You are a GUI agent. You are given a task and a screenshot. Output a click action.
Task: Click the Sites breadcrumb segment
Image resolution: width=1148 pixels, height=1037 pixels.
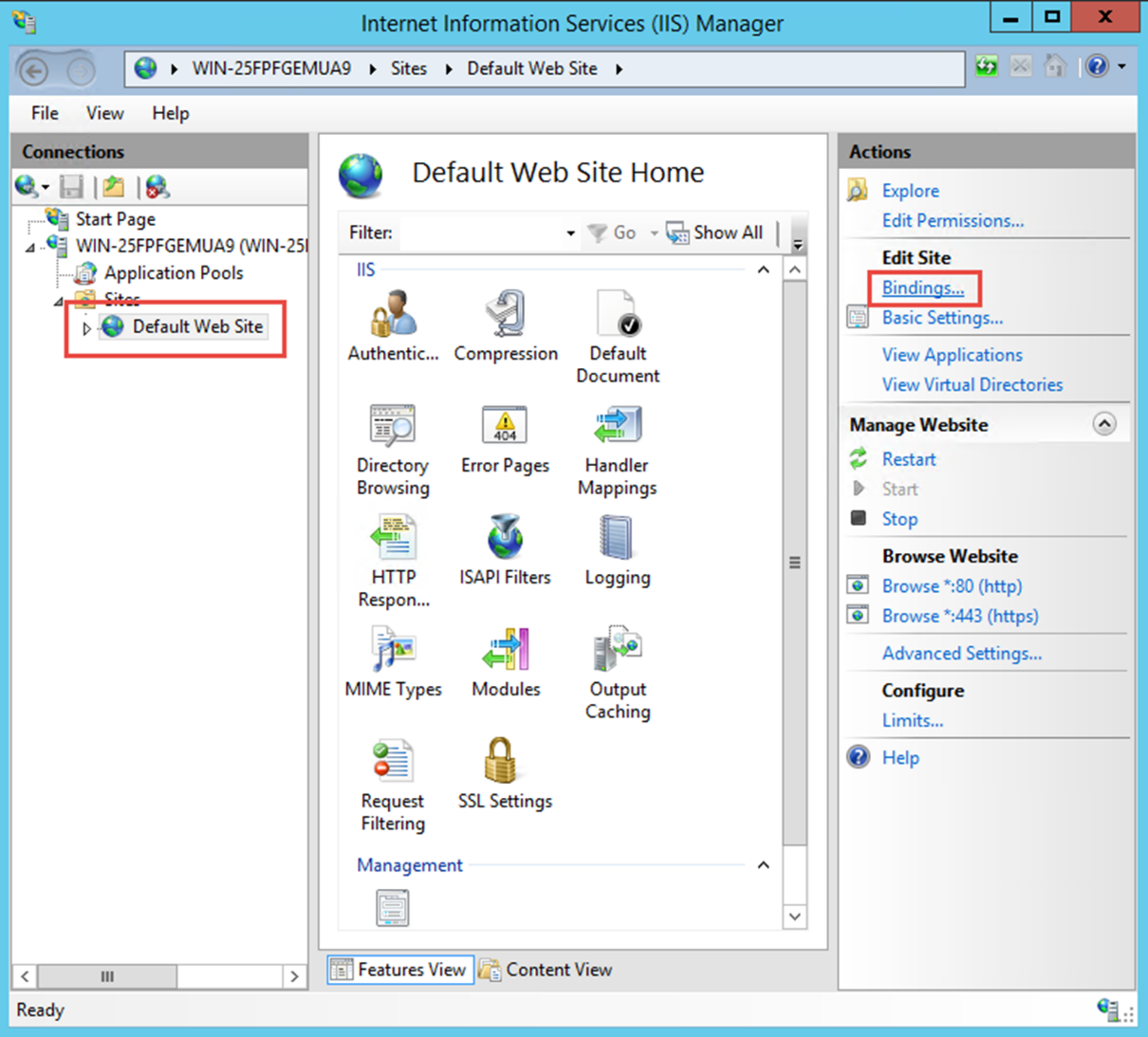tap(409, 68)
